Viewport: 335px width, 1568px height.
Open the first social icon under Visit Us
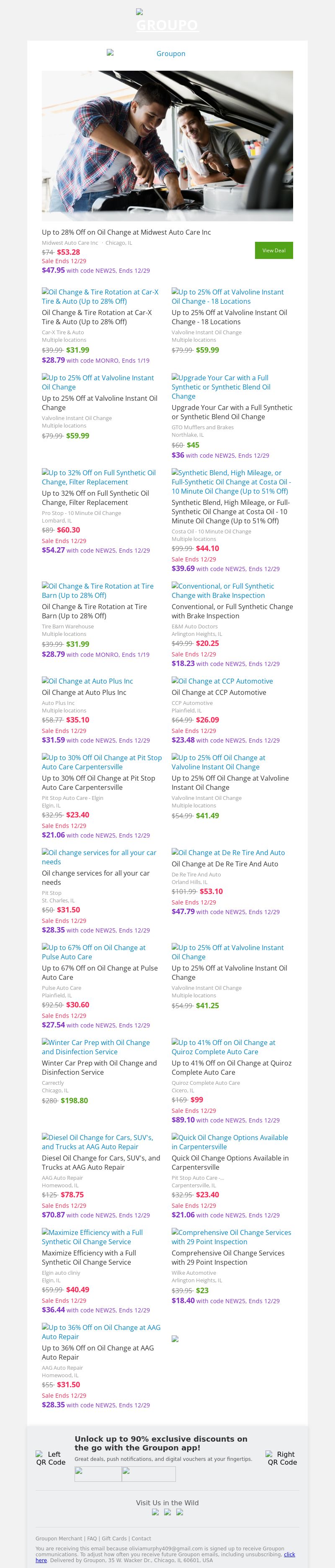click(155, 1512)
